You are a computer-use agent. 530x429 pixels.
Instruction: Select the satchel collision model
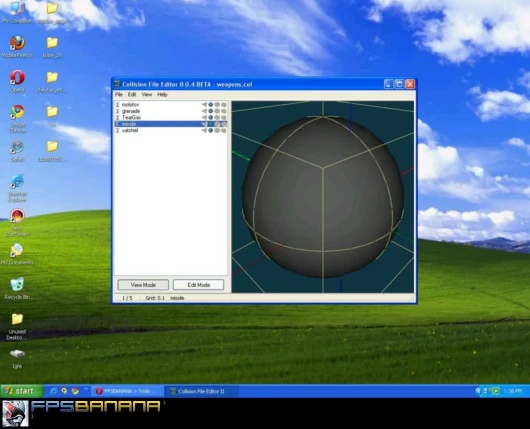(x=171, y=130)
